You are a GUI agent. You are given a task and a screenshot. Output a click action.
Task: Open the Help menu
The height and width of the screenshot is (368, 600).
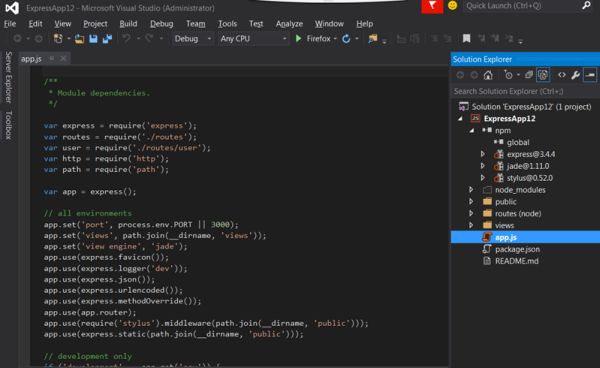coord(364,24)
